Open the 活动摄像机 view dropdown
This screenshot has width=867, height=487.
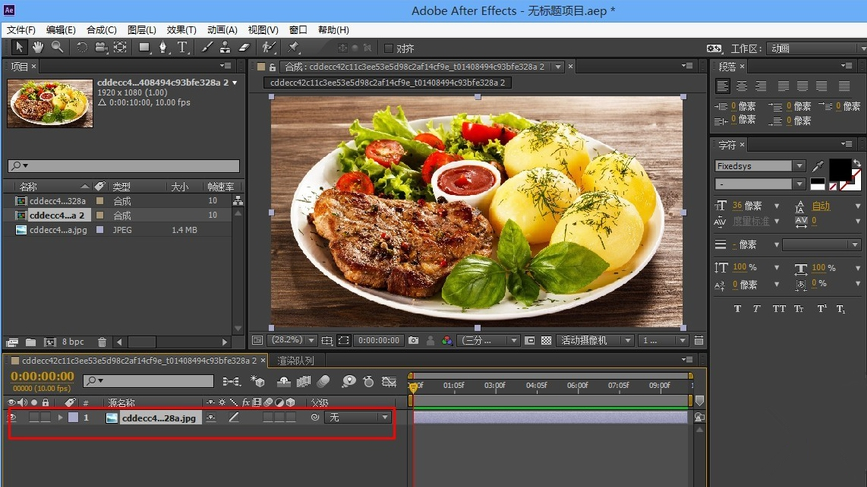tap(595, 340)
